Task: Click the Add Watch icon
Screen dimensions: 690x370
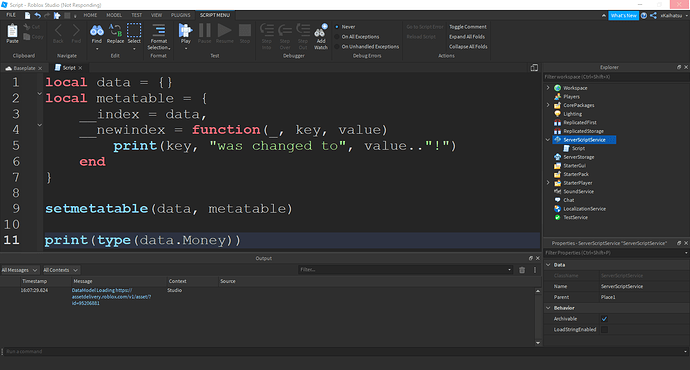Action: (x=321, y=30)
